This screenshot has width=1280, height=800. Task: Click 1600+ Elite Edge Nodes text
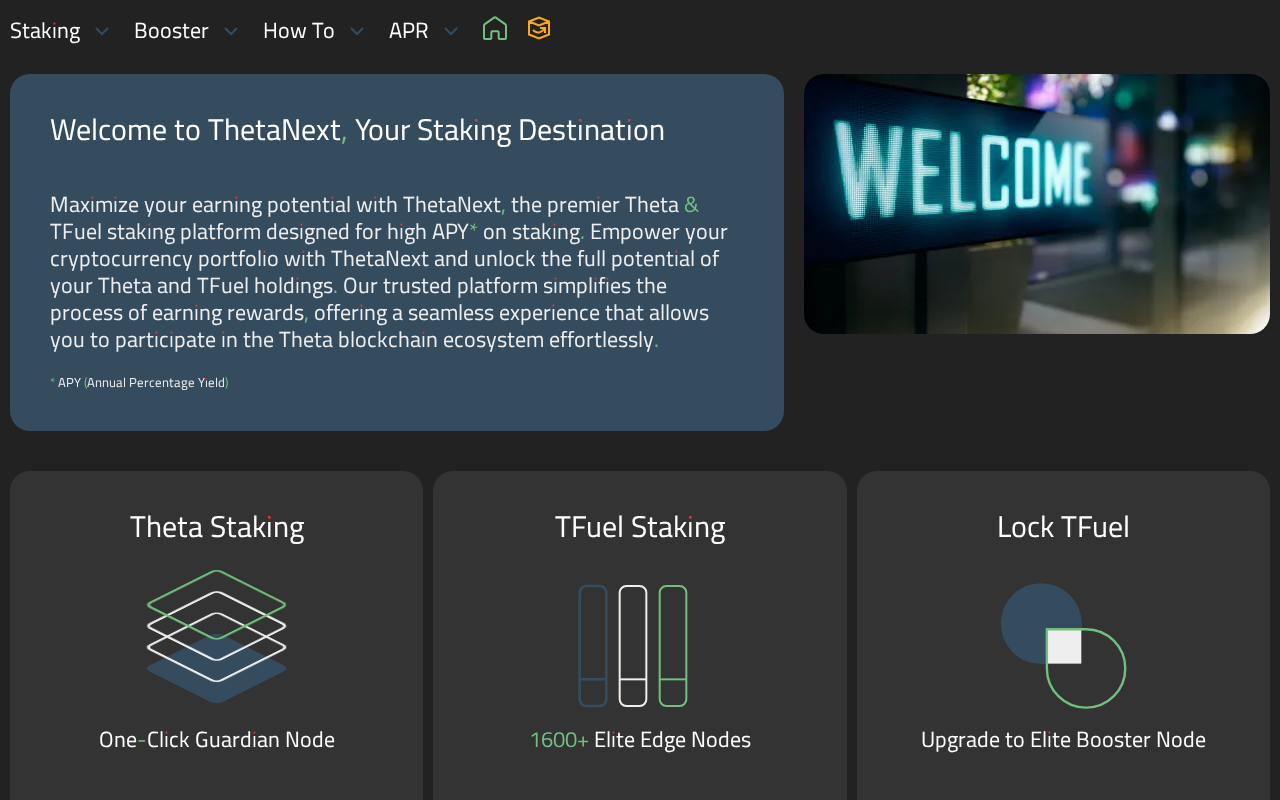click(x=640, y=740)
